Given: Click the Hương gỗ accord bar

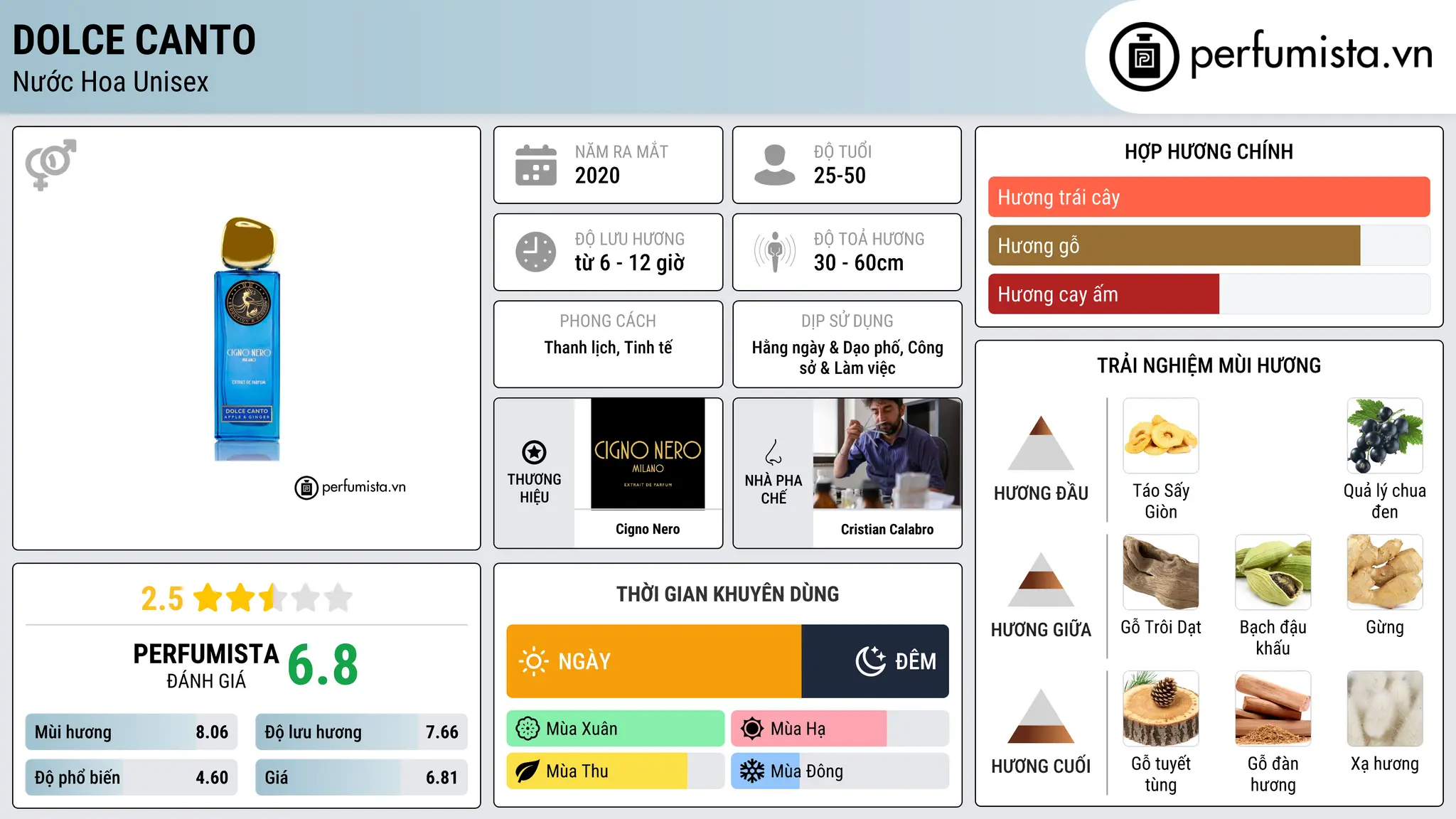Looking at the screenshot, I should (x=1209, y=245).
